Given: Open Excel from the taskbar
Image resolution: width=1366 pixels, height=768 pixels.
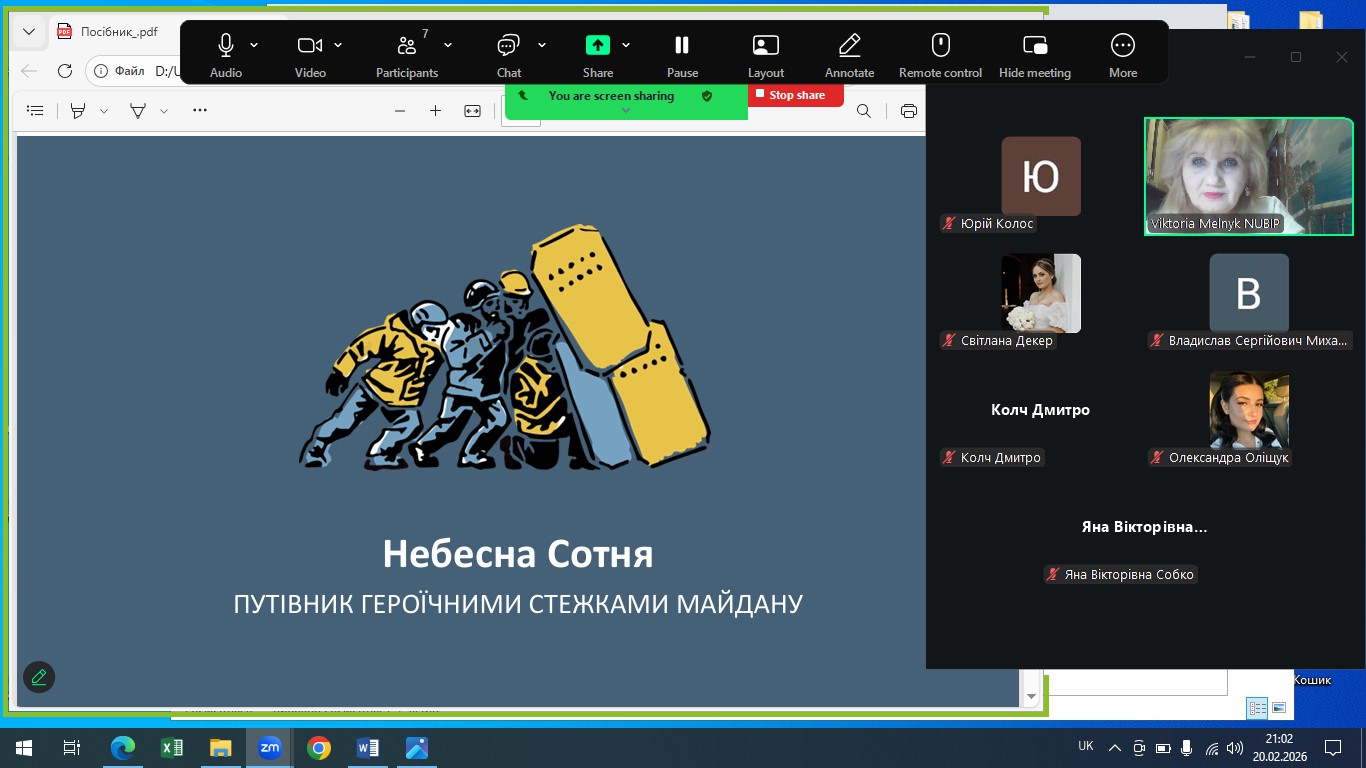Looking at the screenshot, I should pyautogui.click(x=172, y=748).
